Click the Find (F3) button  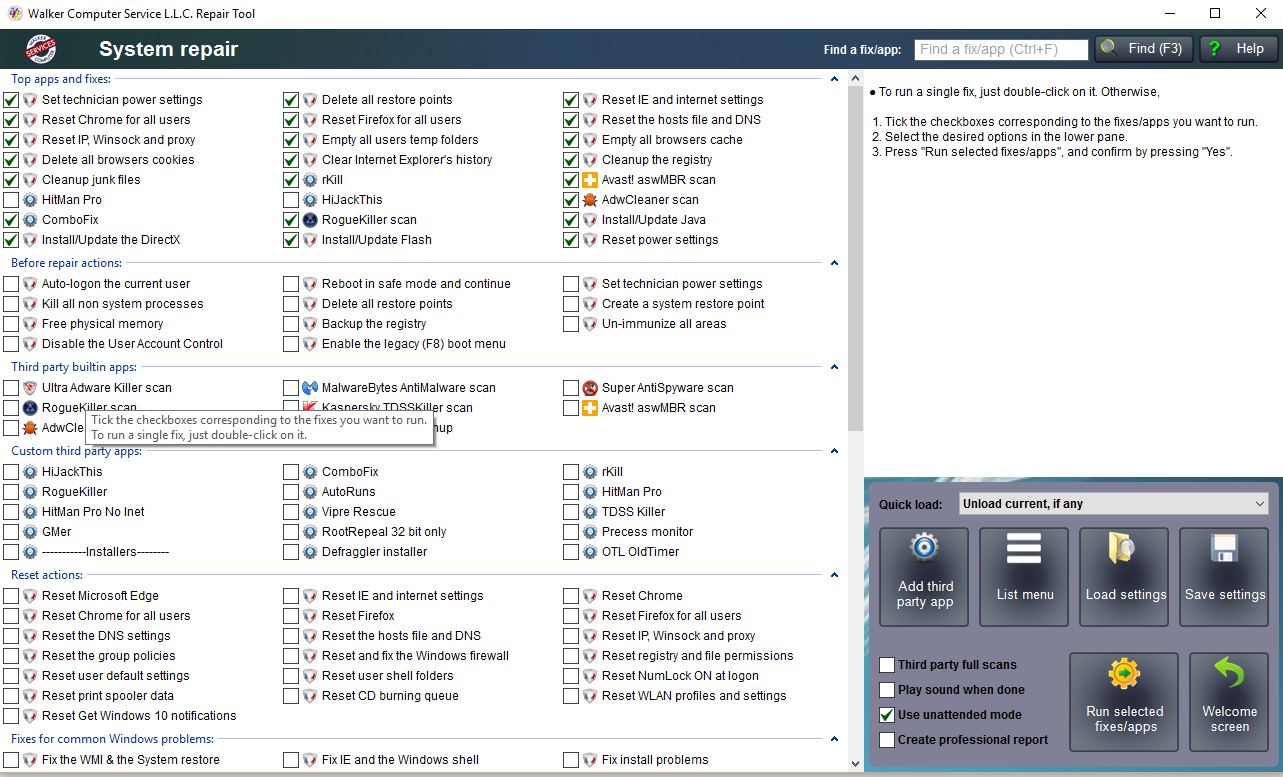1144,49
